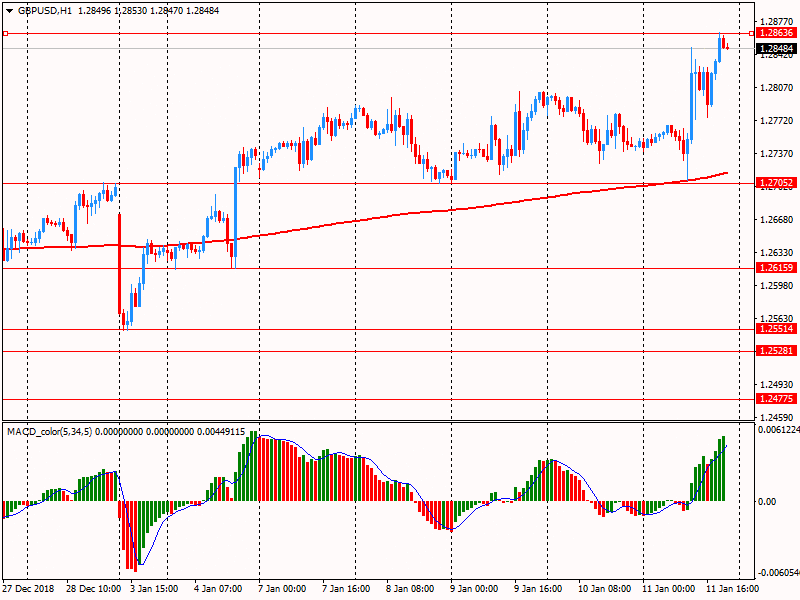Click the 1.28770 value on price scale
800x600 pixels.
pyautogui.click(x=776, y=21)
